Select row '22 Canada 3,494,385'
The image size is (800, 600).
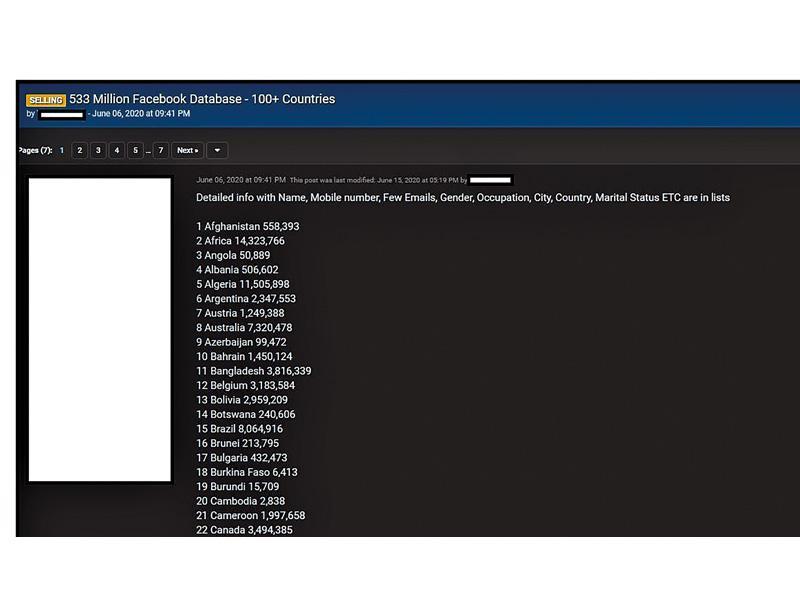(x=244, y=530)
